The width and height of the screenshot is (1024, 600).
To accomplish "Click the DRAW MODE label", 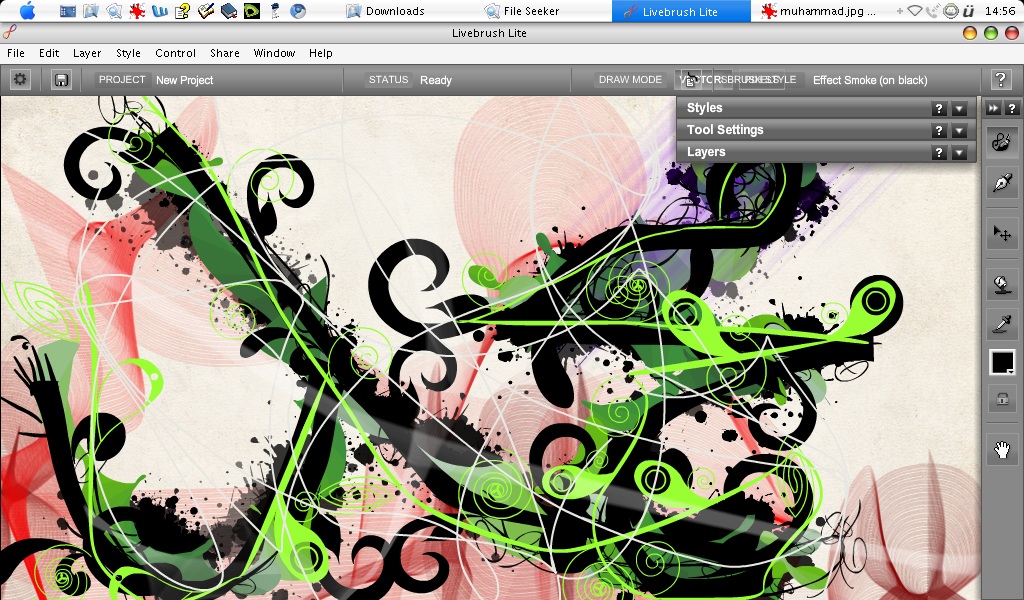I will pyautogui.click(x=630, y=80).
